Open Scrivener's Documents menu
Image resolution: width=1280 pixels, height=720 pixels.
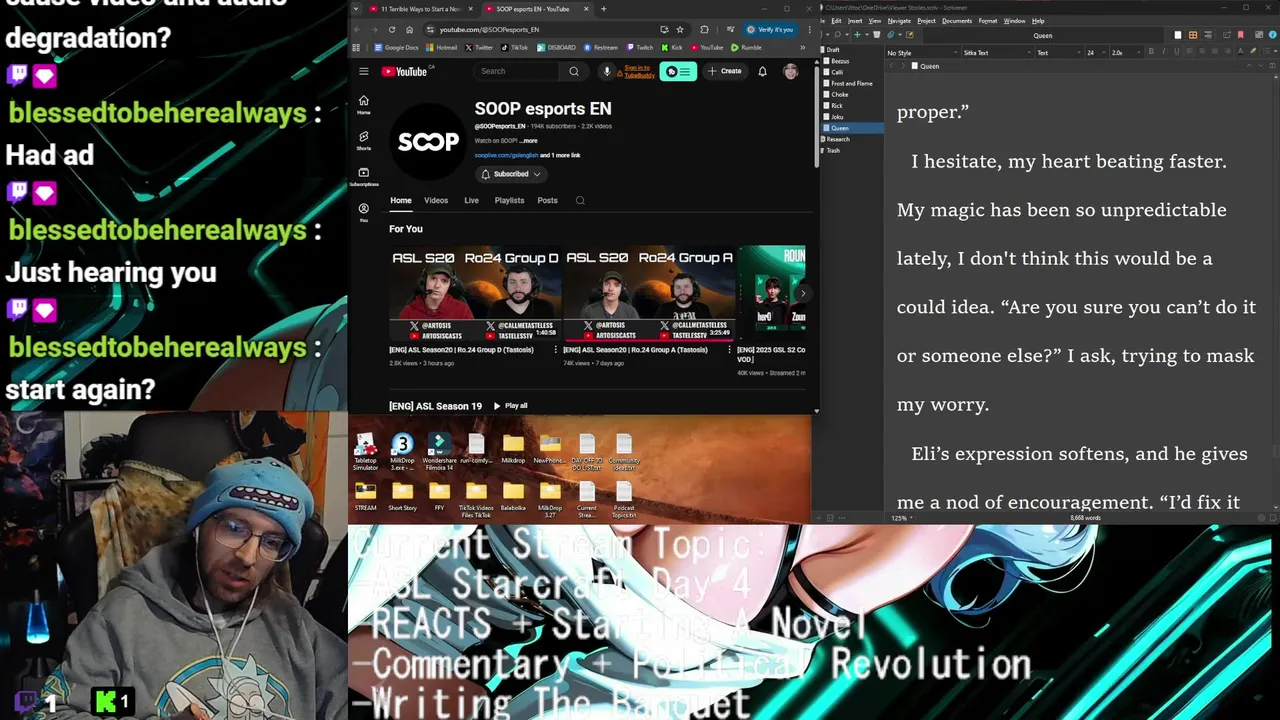[957, 21]
